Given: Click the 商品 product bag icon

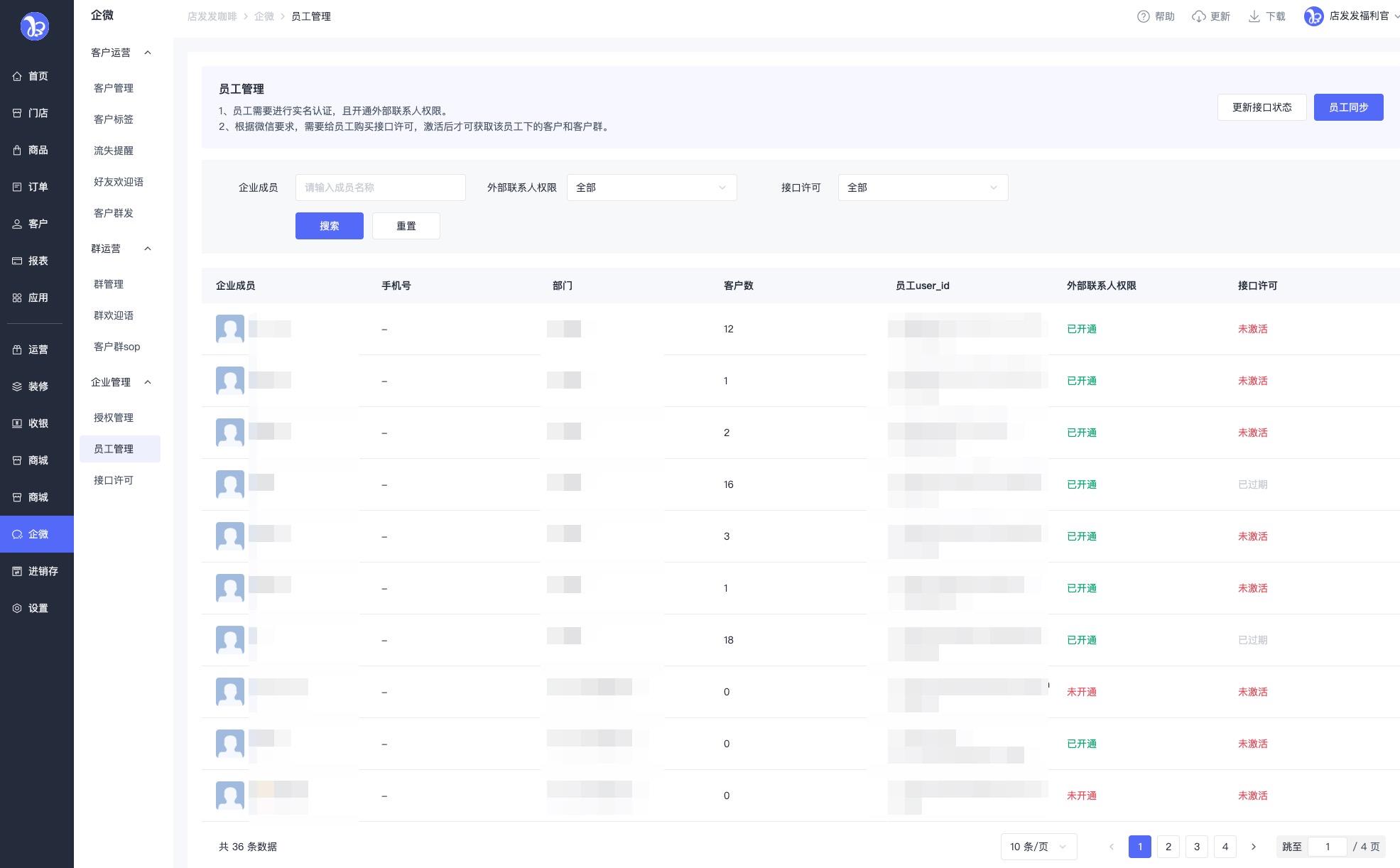Looking at the screenshot, I should 17,150.
